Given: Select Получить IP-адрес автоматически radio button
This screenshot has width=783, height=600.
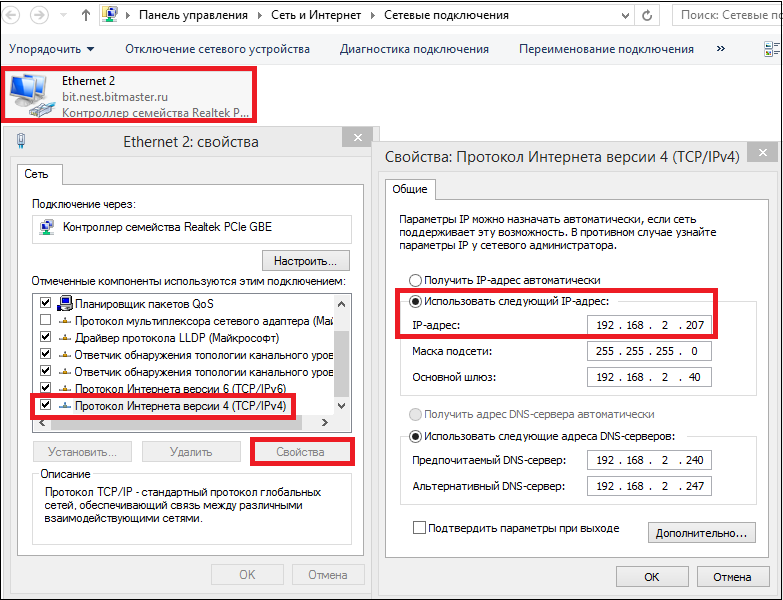Looking at the screenshot, I should 415,280.
